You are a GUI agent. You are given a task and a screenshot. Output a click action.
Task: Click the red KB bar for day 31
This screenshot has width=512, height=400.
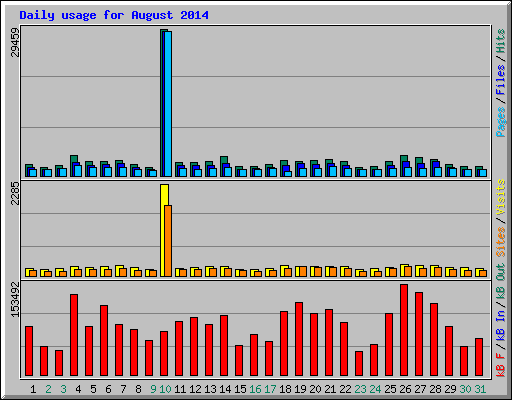(x=479, y=357)
